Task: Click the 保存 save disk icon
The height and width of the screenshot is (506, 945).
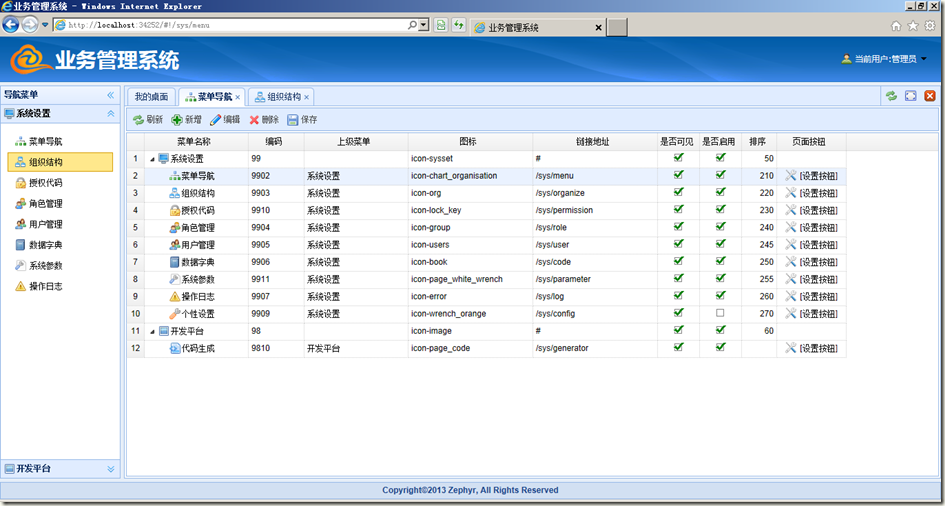Action: tap(293, 120)
